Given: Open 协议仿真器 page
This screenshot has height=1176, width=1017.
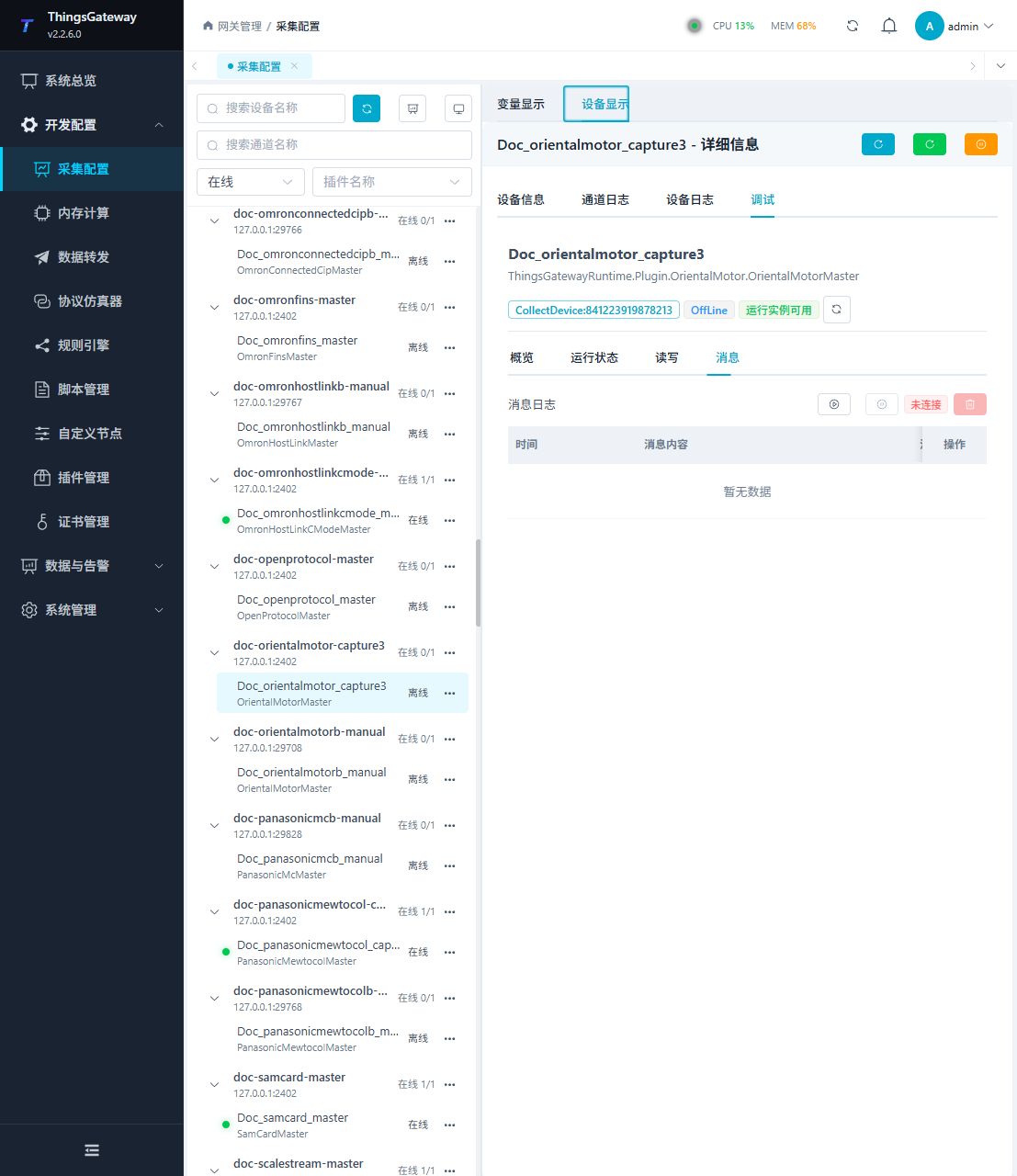Looking at the screenshot, I should point(92,301).
